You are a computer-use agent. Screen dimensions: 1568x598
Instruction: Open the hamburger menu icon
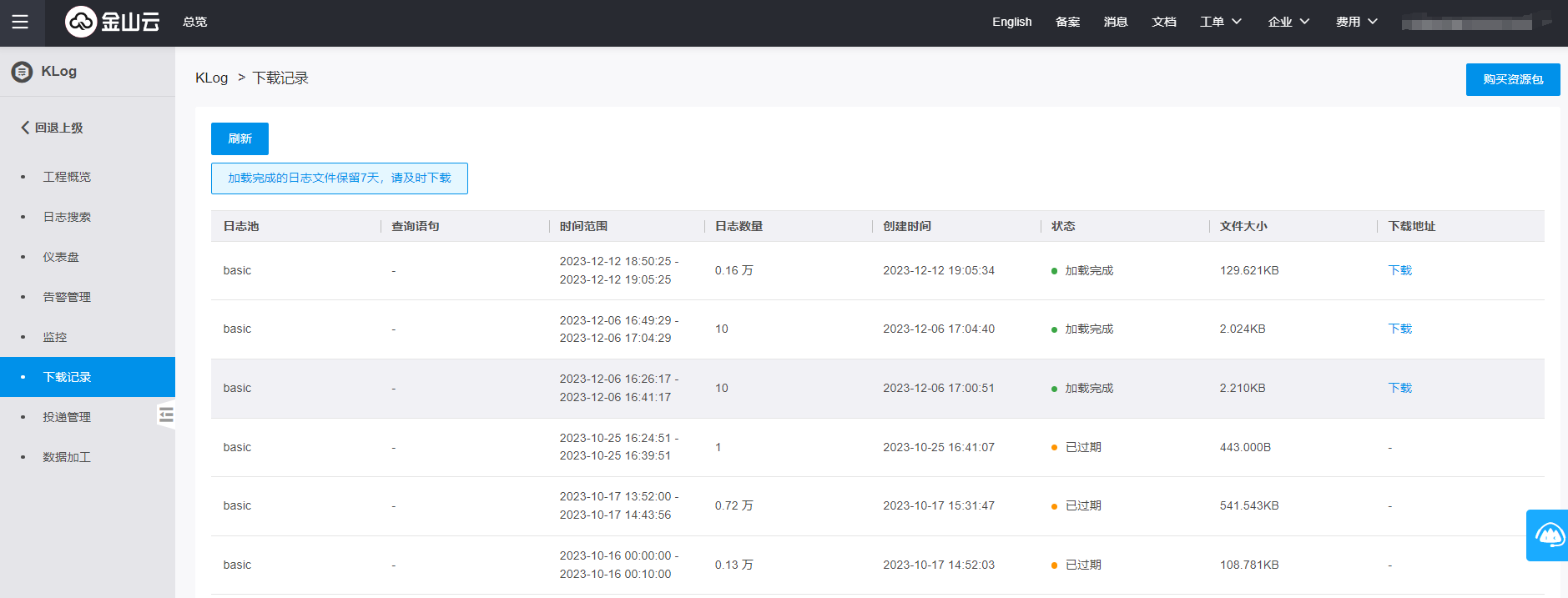20,23
